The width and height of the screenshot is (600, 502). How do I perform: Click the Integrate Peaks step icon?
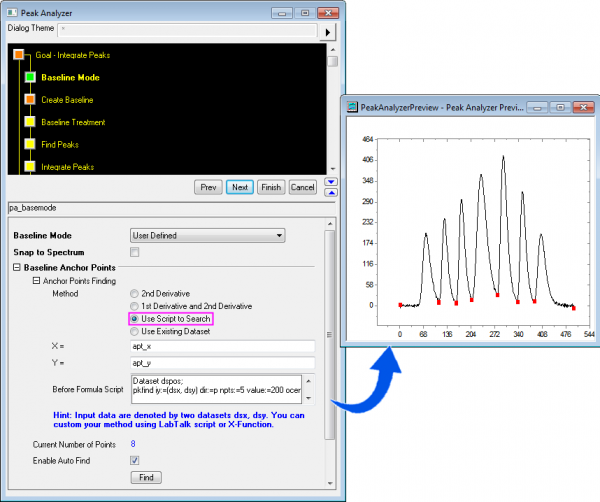(x=30, y=165)
